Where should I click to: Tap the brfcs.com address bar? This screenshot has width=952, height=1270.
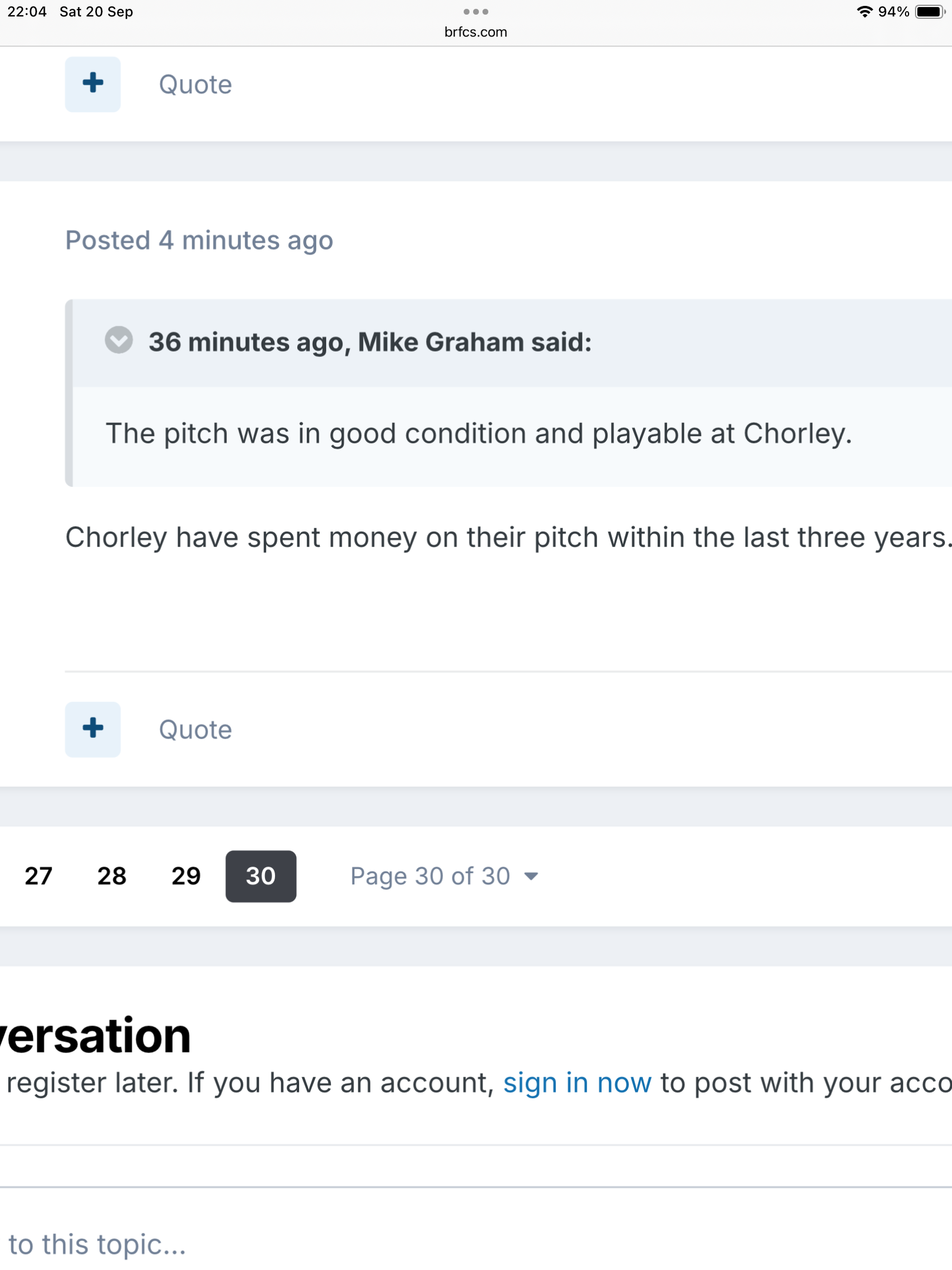click(x=475, y=32)
